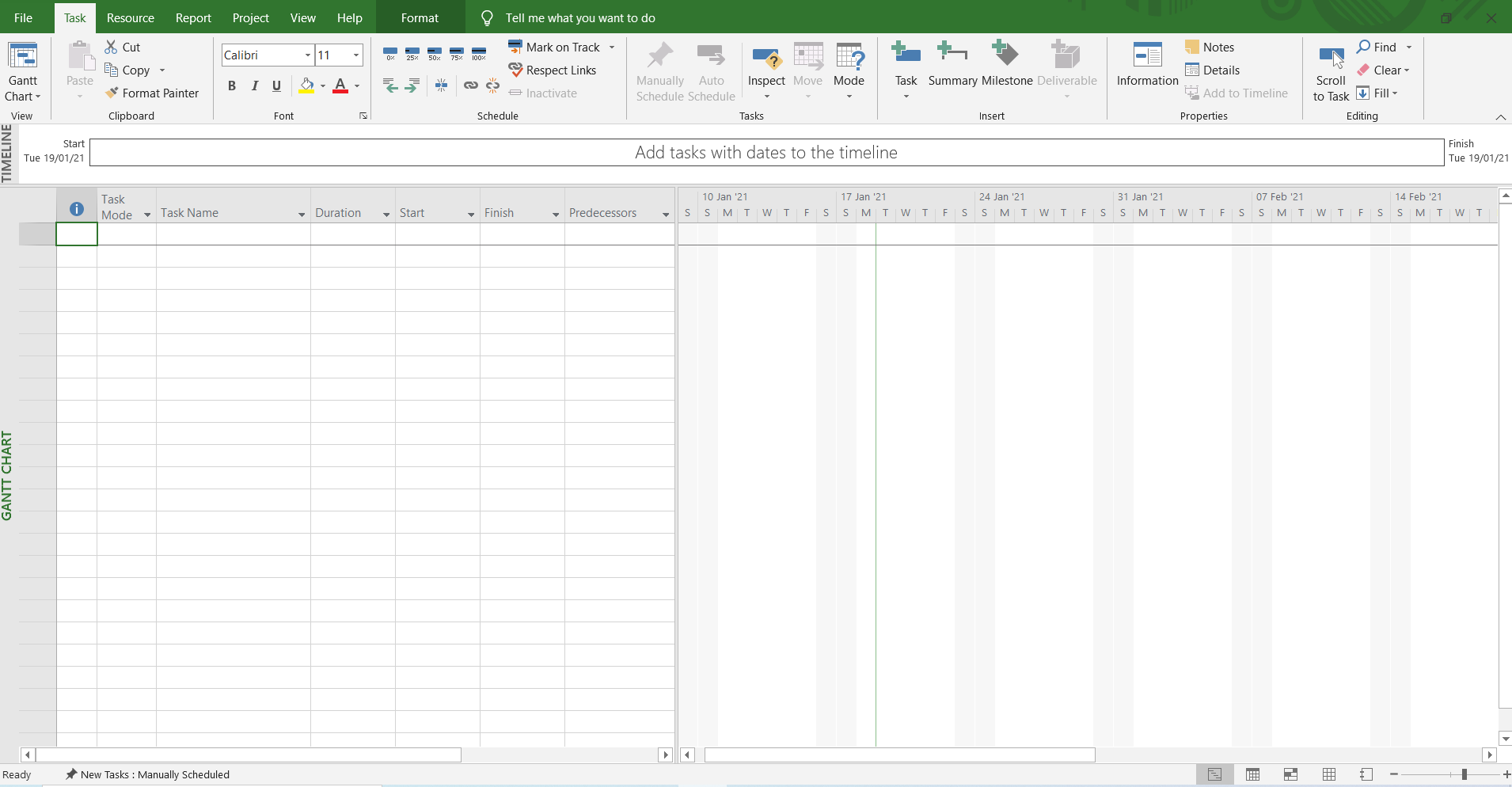Open Task Mode column filter dropdown
Image resolution: width=1512 pixels, height=787 pixels.
[147, 215]
